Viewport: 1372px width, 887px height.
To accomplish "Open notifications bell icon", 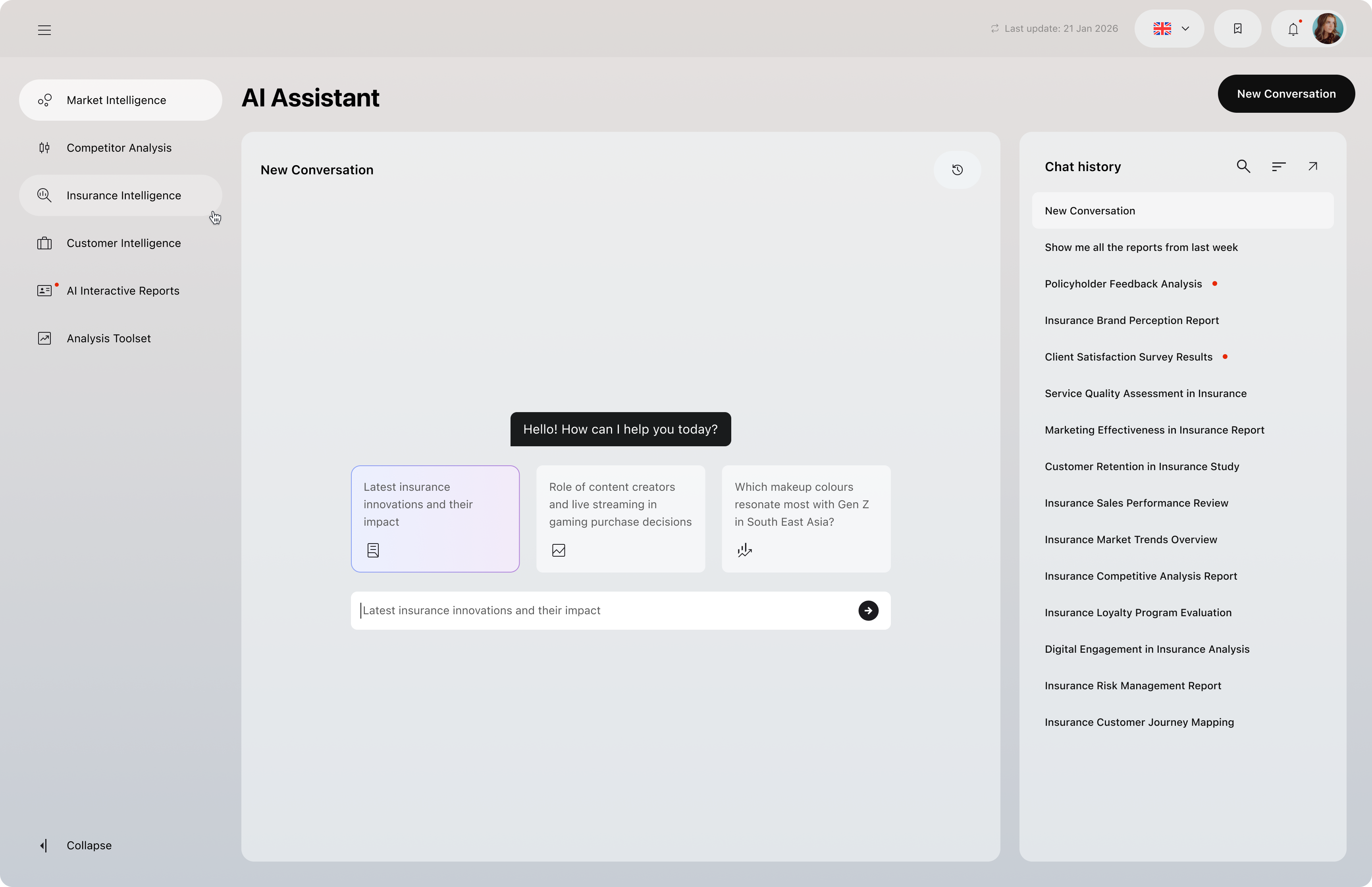I will (x=1293, y=29).
